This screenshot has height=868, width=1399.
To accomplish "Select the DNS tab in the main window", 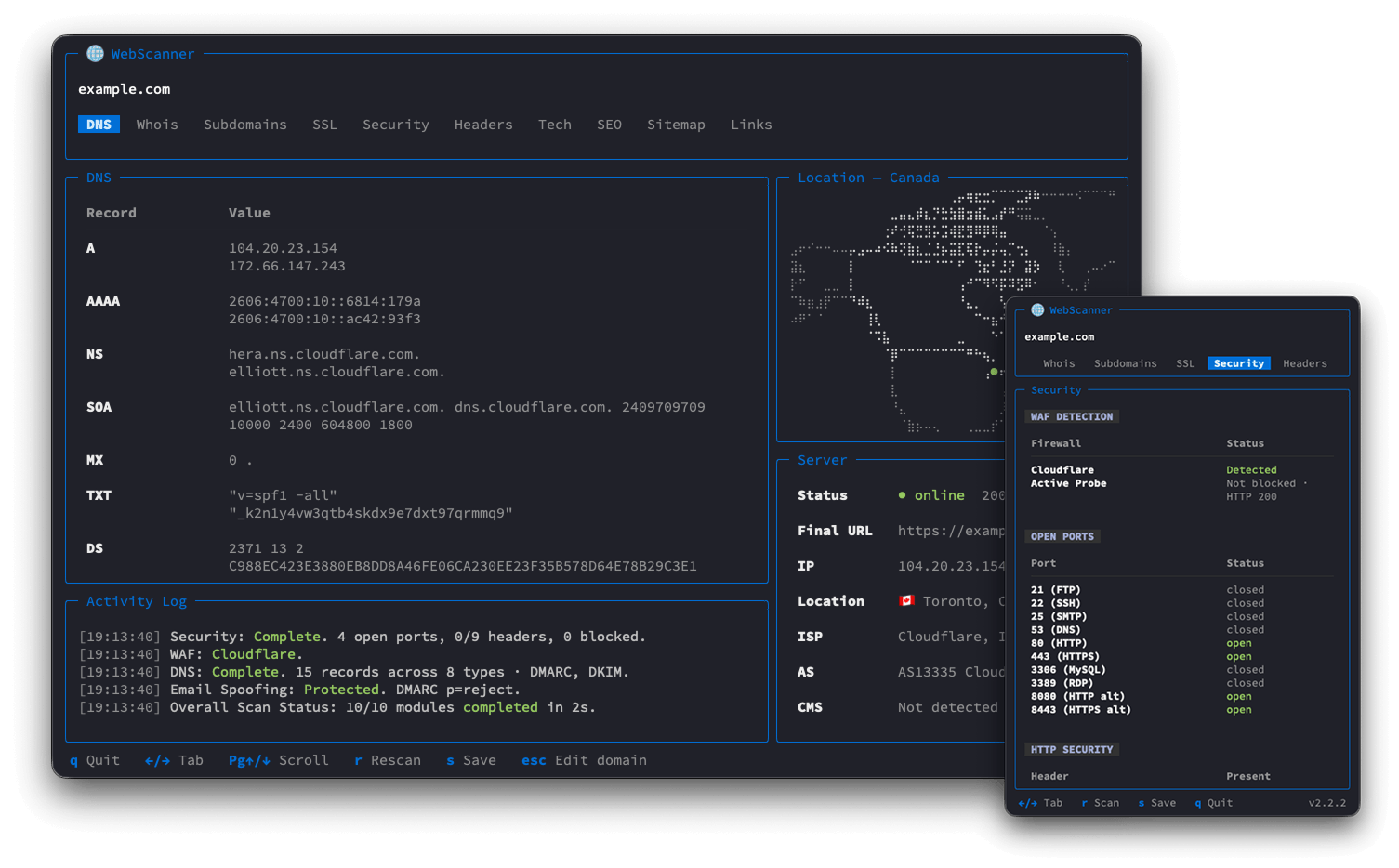I will click(x=99, y=125).
